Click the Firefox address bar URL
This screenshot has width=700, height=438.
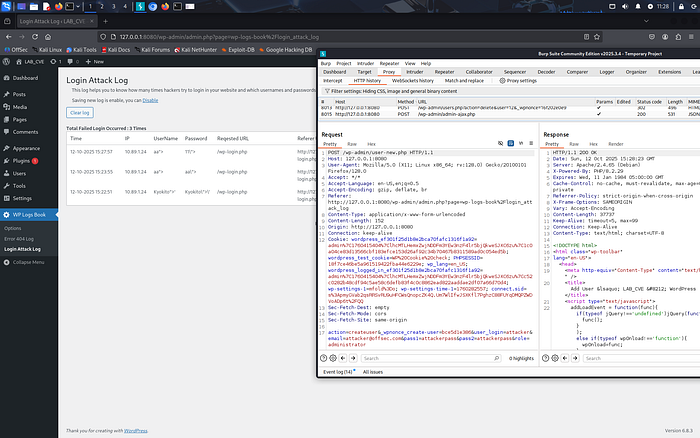coord(219,37)
